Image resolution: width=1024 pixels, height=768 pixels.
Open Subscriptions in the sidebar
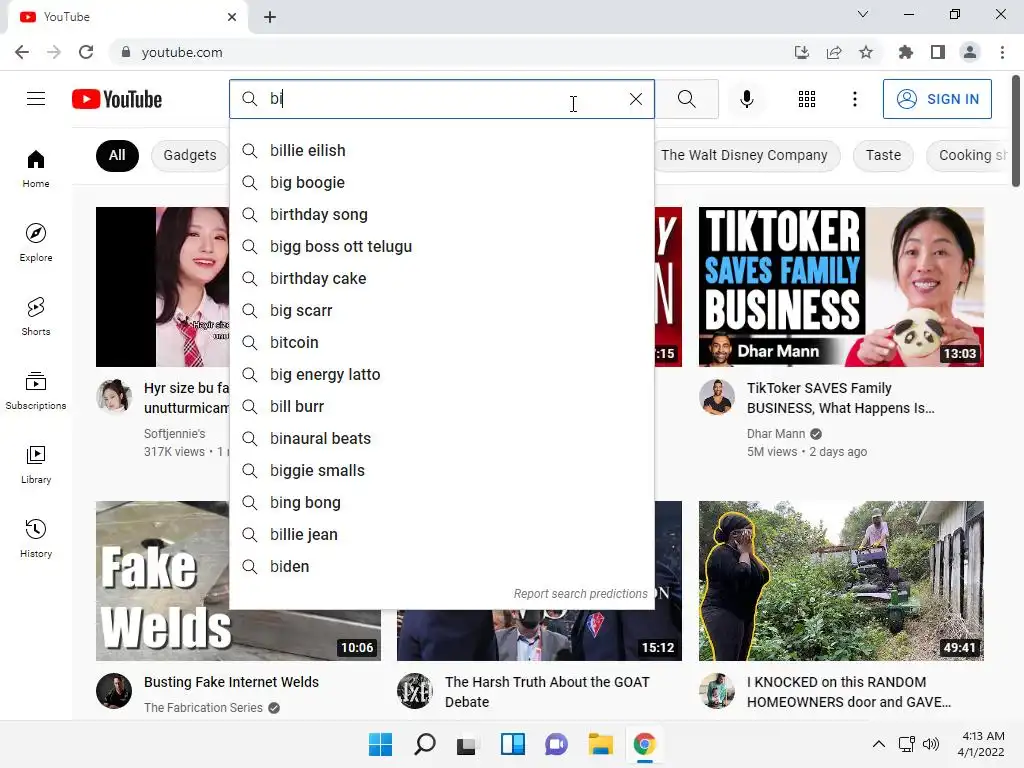pyautogui.click(x=36, y=391)
